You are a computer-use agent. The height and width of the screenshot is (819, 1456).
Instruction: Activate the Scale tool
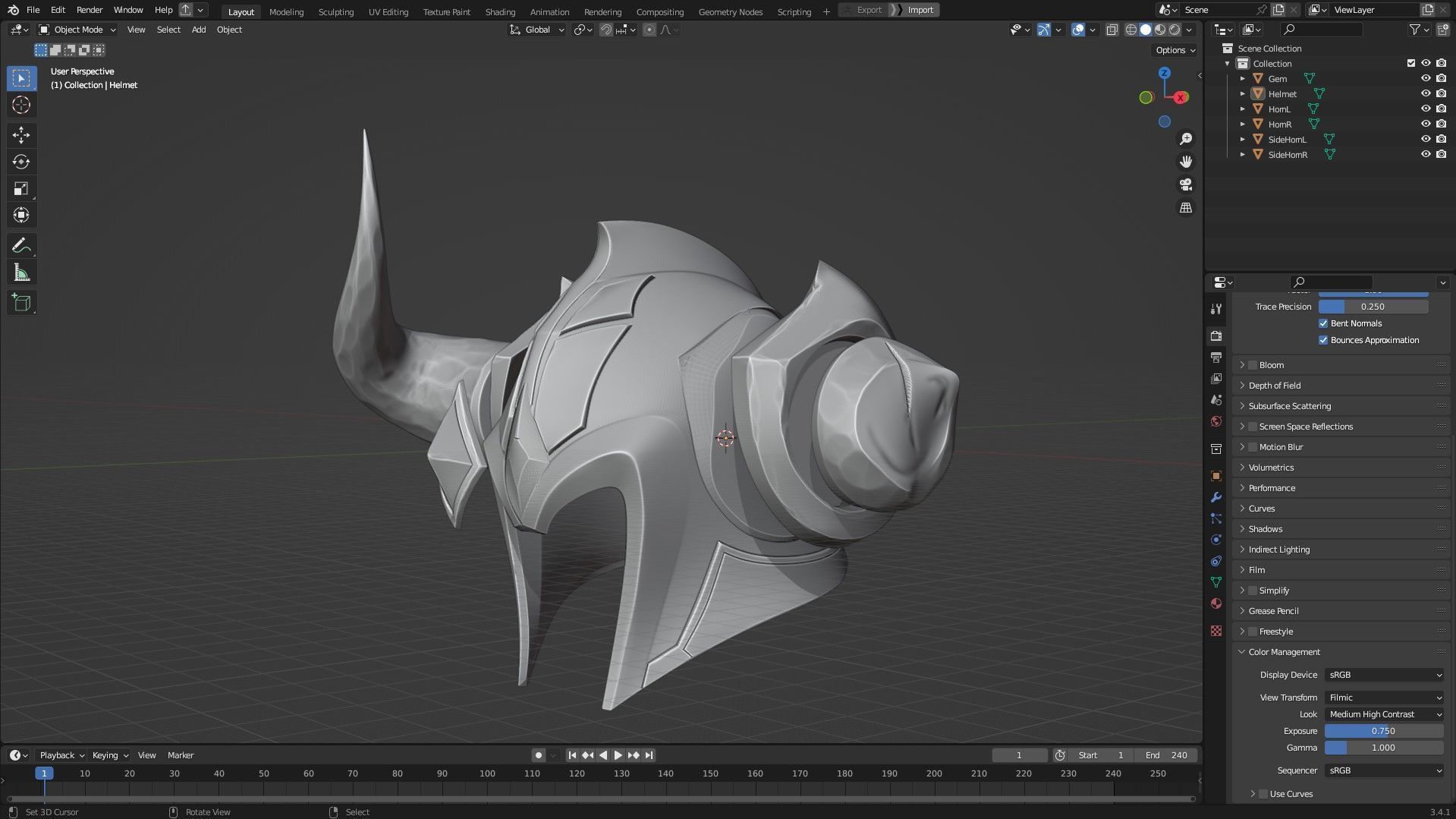point(21,188)
